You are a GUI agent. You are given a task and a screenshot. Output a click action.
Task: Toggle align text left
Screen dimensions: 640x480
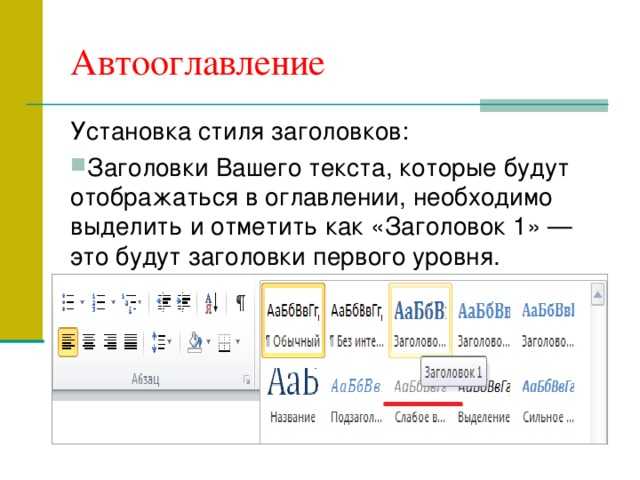point(68,342)
